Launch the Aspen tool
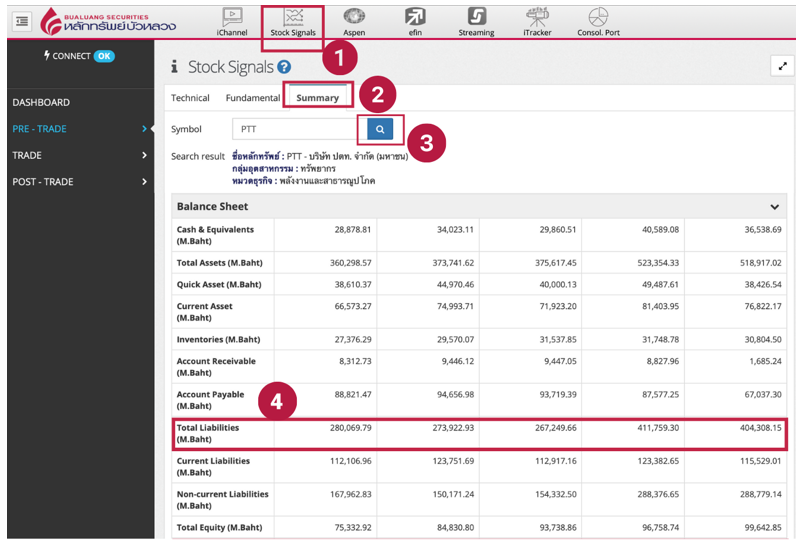The height and width of the screenshot is (549, 803). 354,22
